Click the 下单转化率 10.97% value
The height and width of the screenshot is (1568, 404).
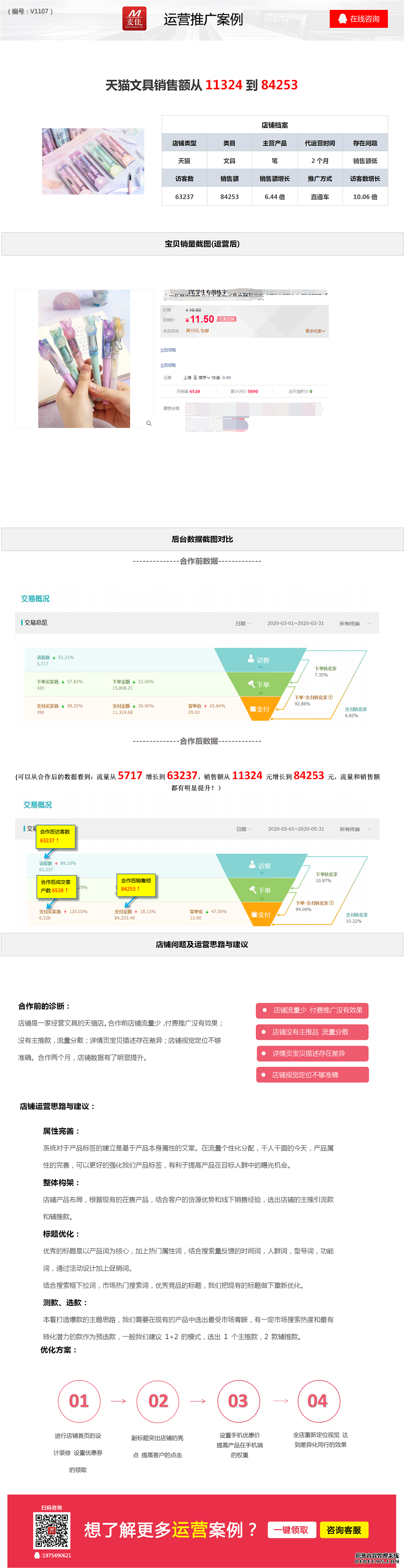pos(324,880)
